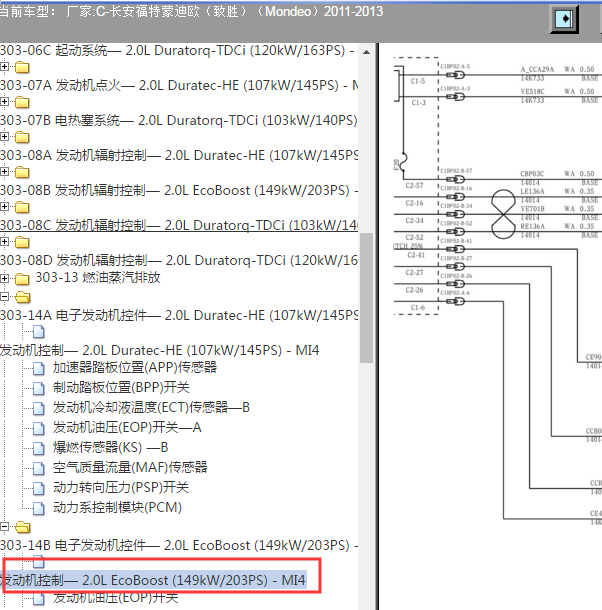602x610 pixels.
Task: Select 303-13 燃油蒸汽排放 label
Action: pos(98,277)
